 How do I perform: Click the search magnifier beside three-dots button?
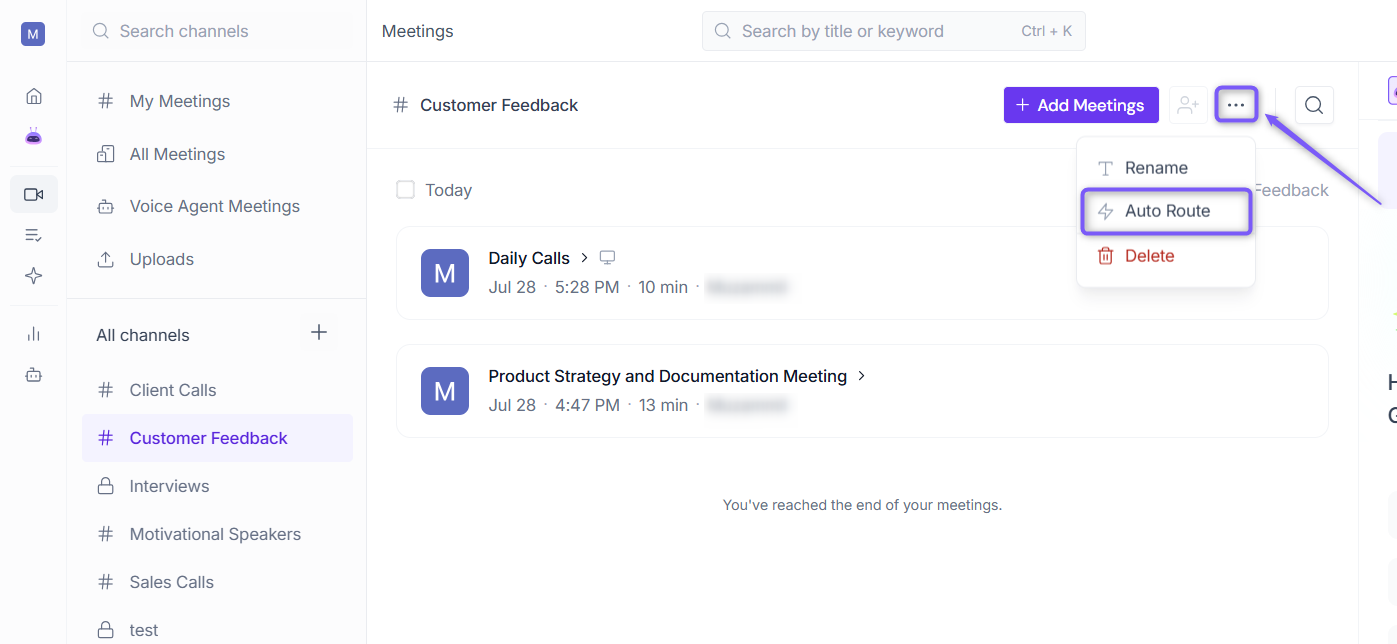point(1314,105)
